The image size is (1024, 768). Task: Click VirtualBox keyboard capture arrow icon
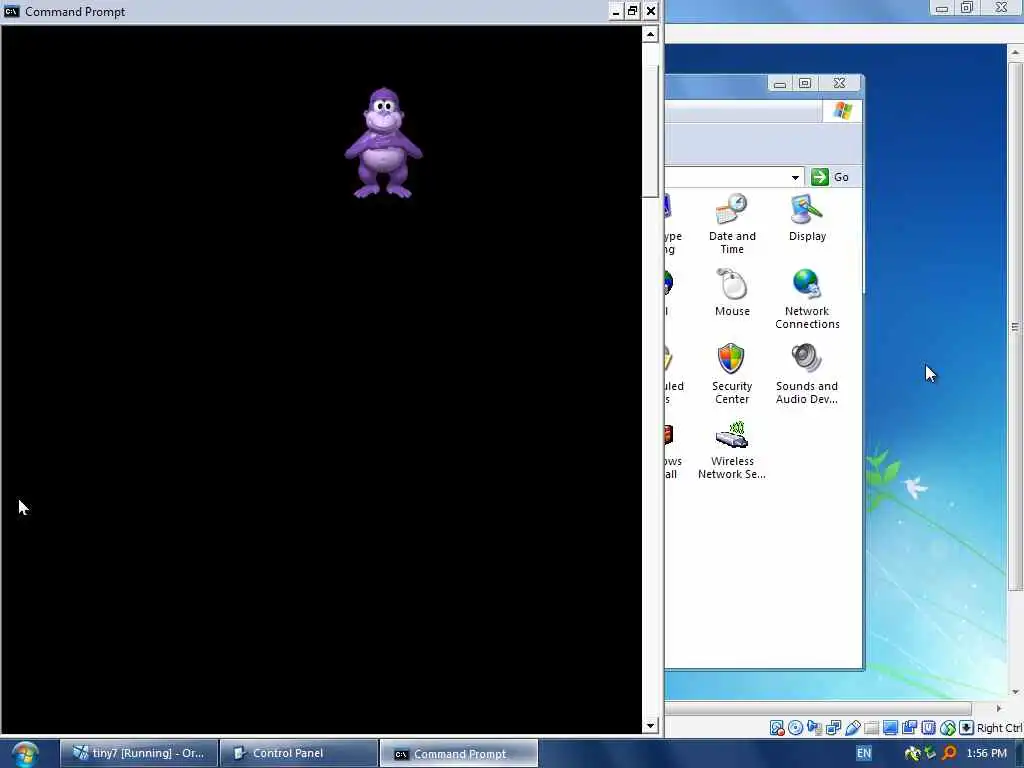(967, 728)
